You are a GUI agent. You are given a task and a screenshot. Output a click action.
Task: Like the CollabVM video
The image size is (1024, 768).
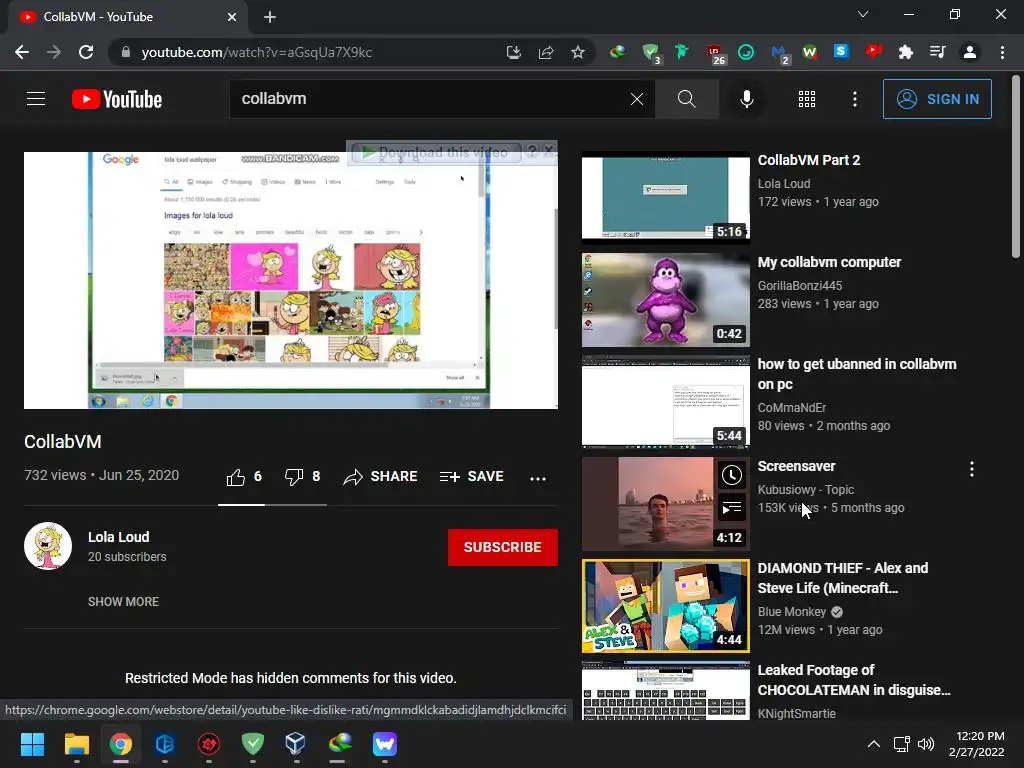pyautogui.click(x=244, y=477)
